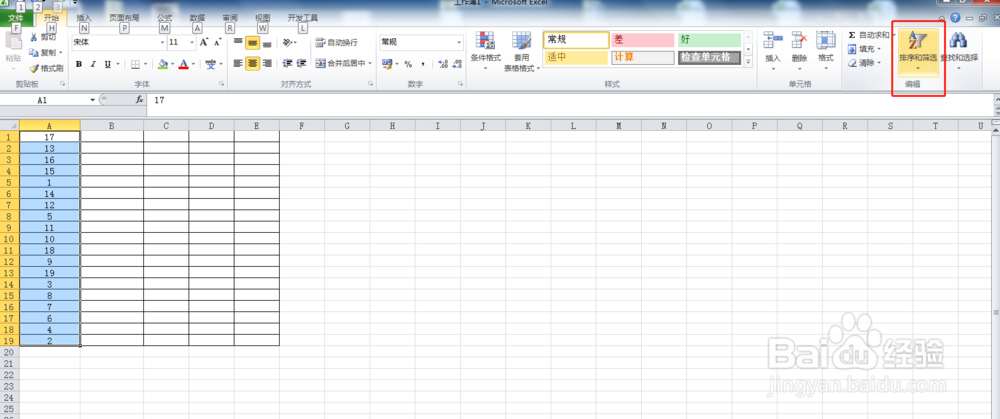Open font color dropdown arrow
The height and width of the screenshot is (419, 1000).
194,64
